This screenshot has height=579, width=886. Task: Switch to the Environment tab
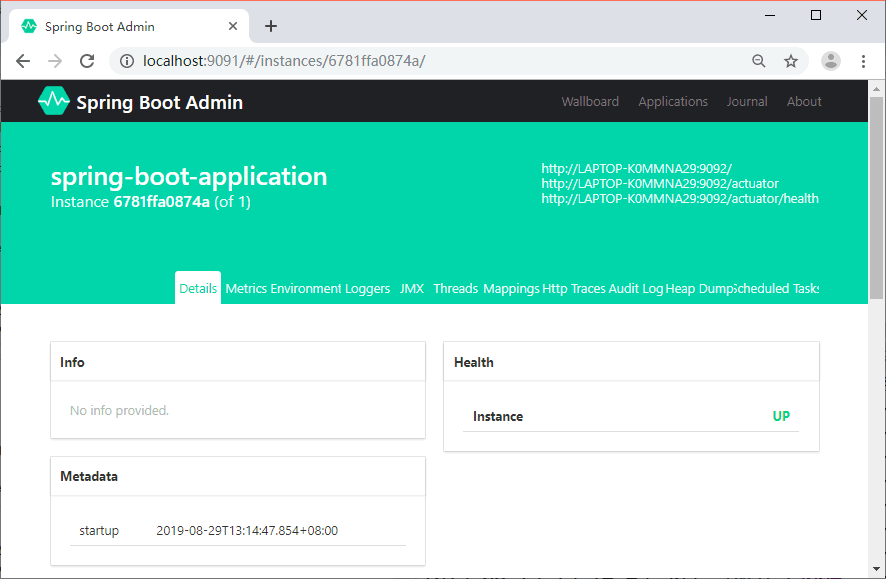[306, 288]
